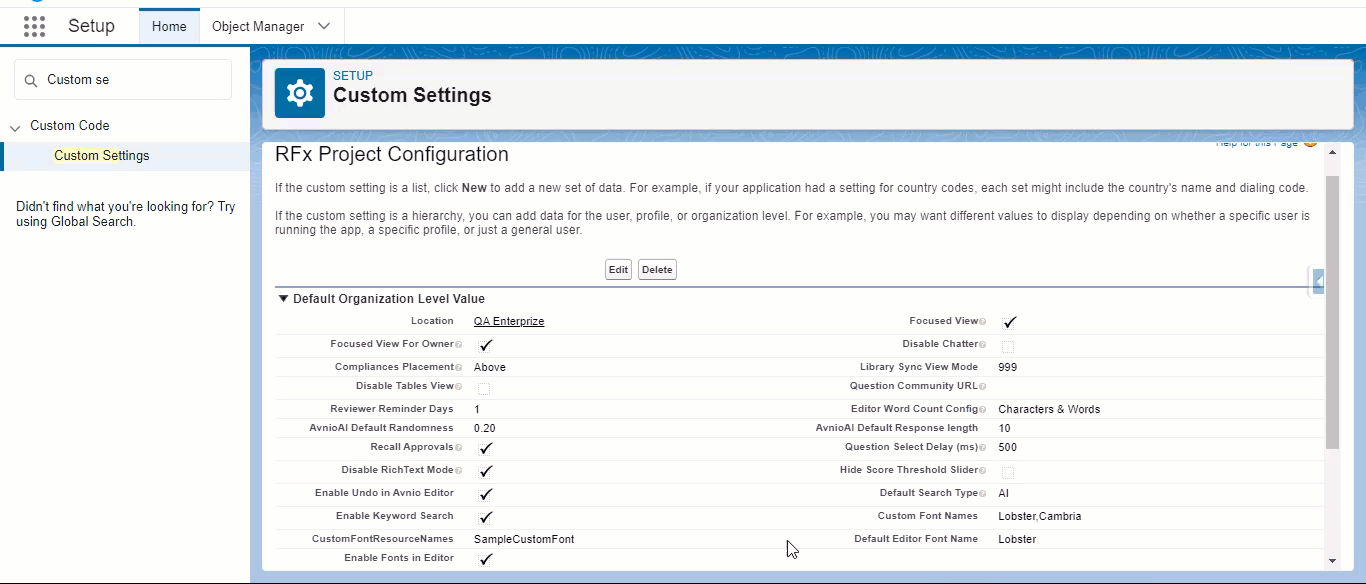Click the Compliances Placement value Above

pos(490,368)
